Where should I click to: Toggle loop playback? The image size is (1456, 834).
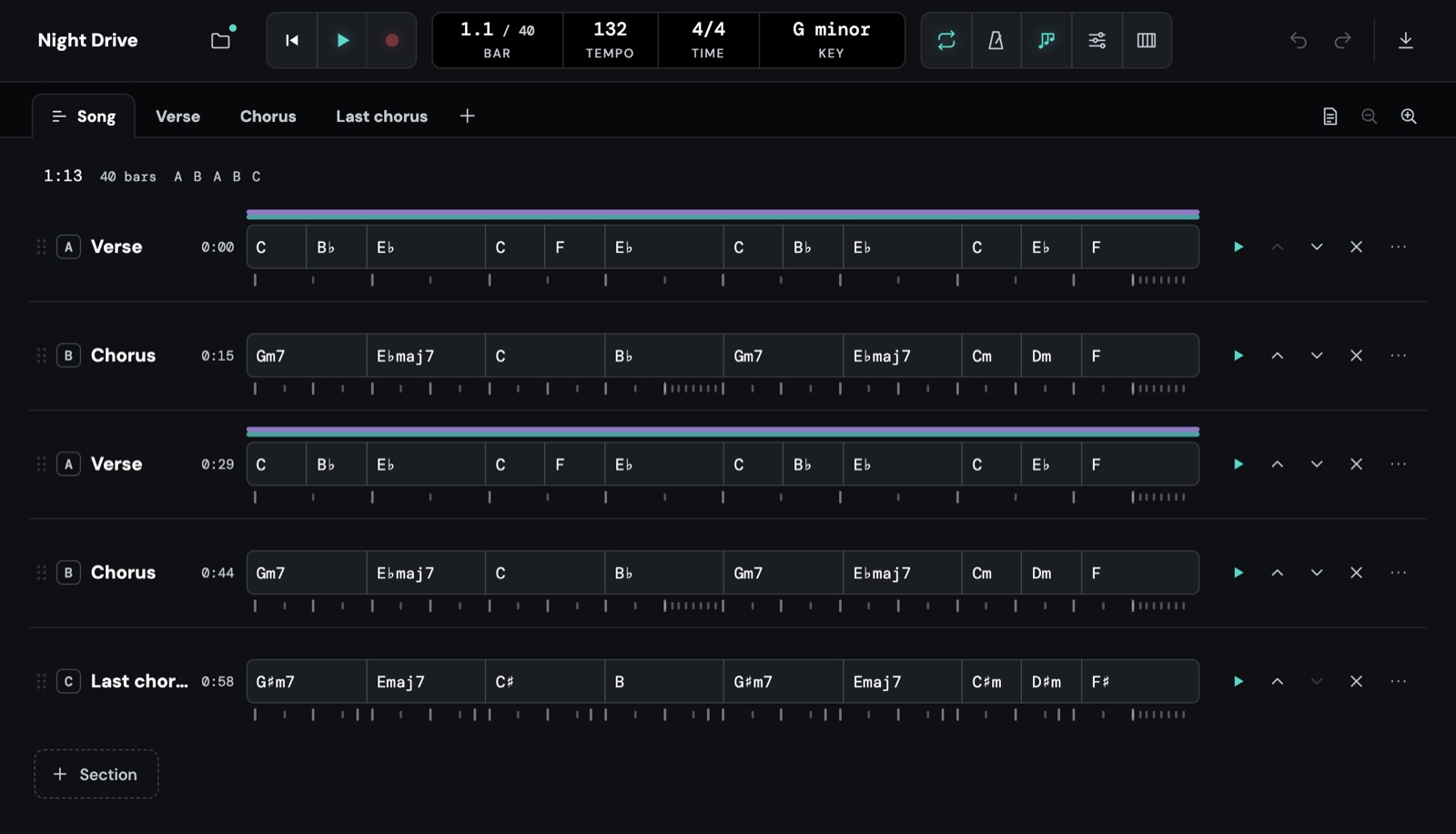946,40
